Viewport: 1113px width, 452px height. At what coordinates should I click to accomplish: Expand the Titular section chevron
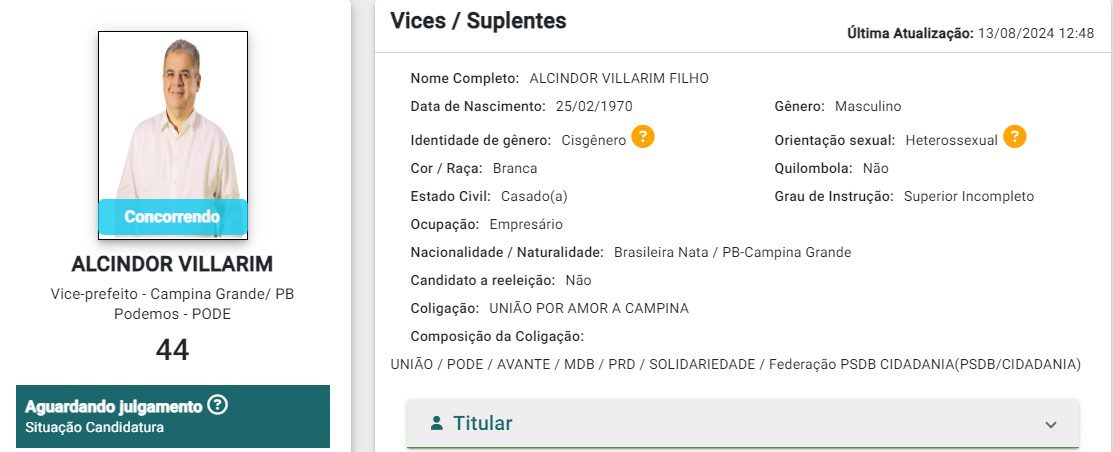click(x=1050, y=424)
